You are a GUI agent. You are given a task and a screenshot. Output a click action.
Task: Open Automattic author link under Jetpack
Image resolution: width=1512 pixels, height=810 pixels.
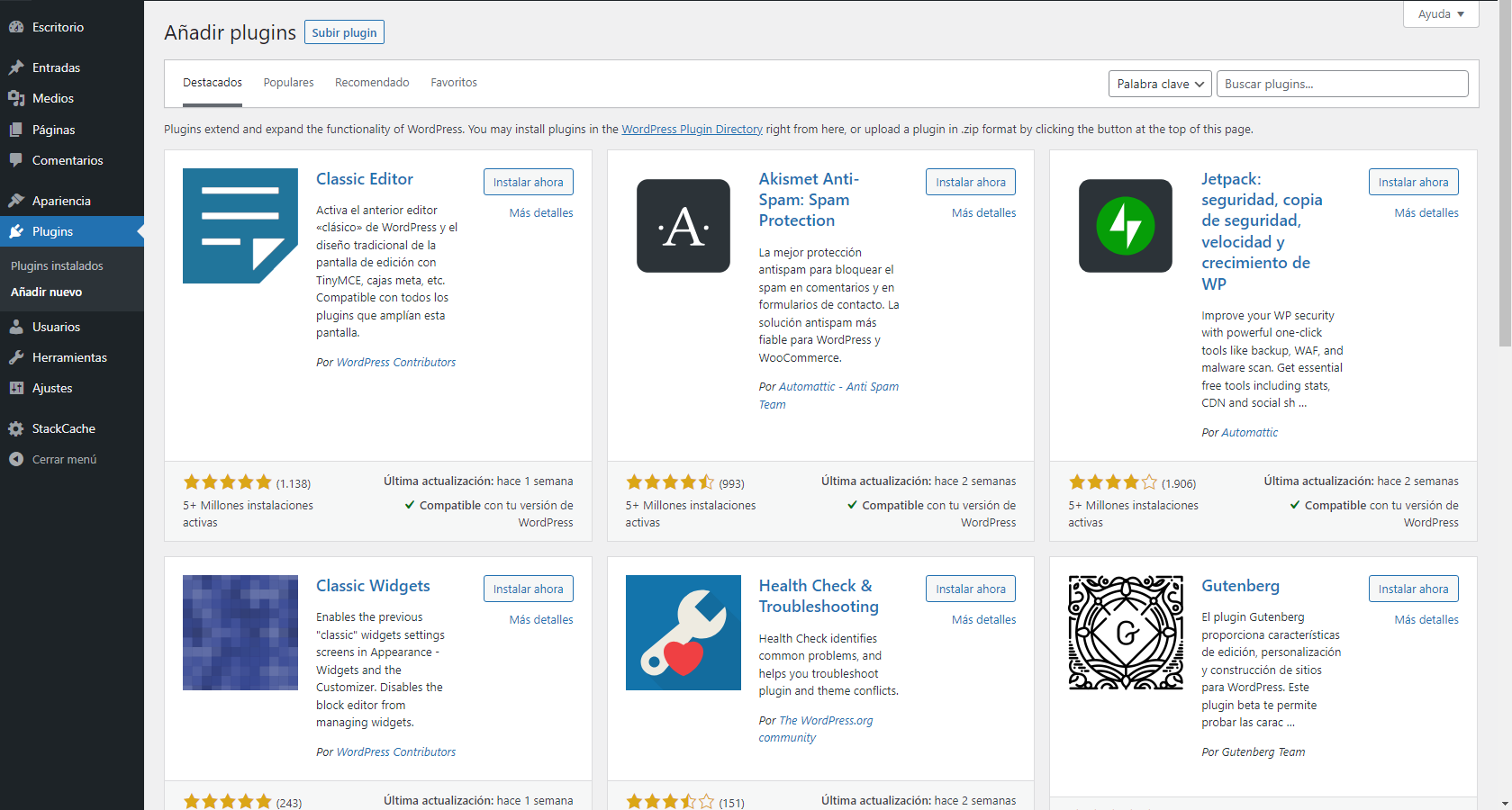click(x=1250, y=433)
